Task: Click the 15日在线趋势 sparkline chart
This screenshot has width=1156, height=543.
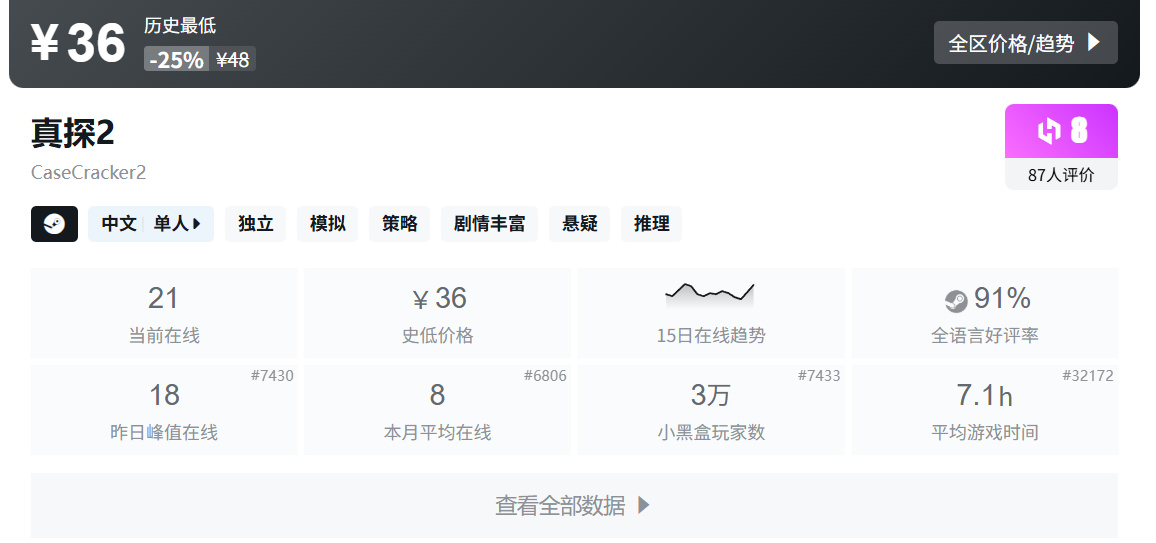Action: coord(710,294)
